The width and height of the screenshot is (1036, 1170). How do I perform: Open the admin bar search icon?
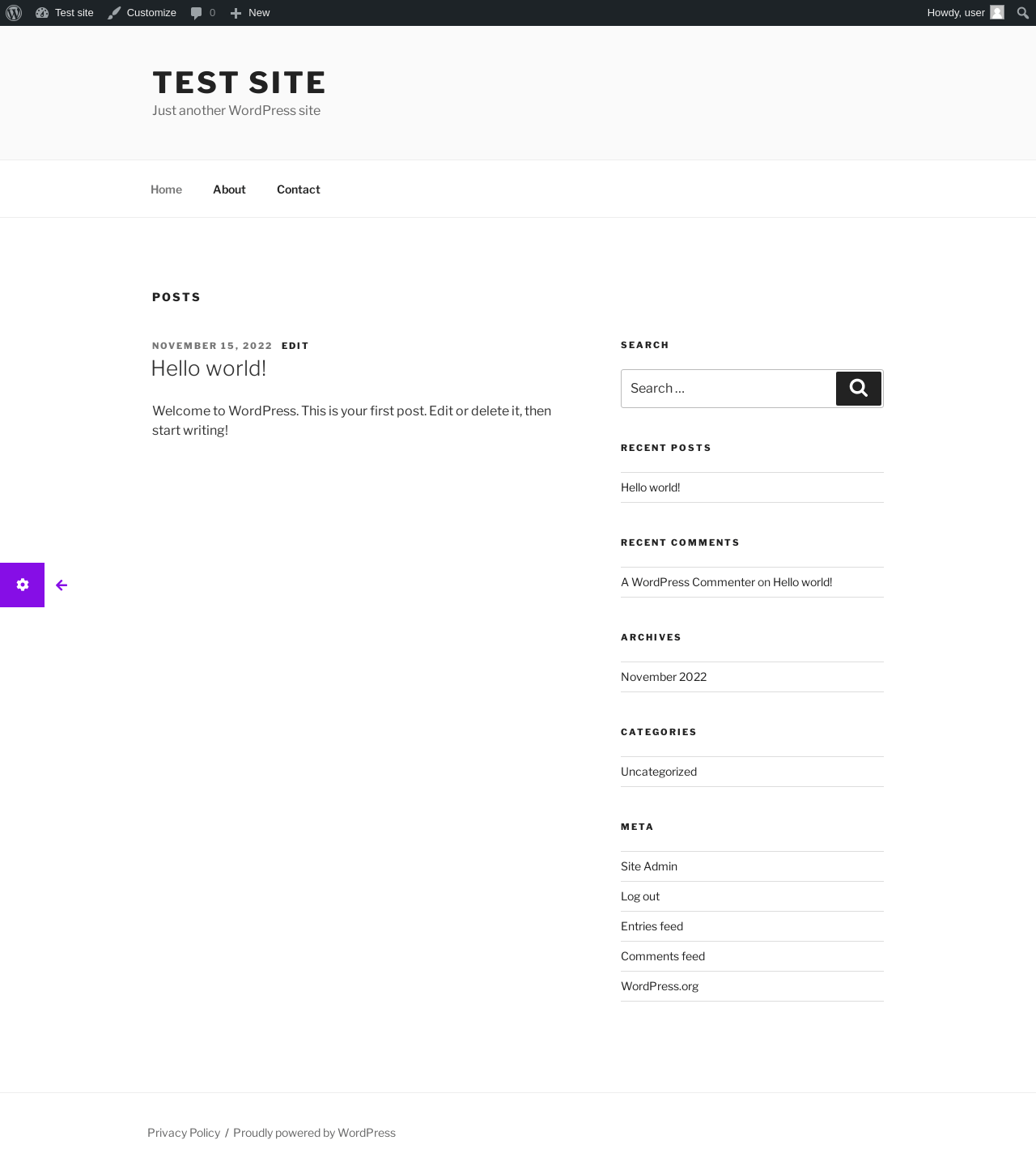coord(1023,13)
